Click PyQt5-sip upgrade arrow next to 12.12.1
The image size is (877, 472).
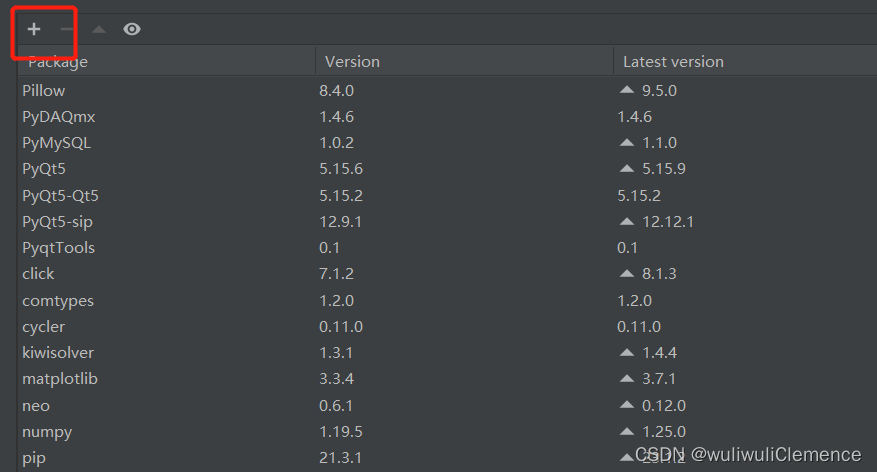[x=627, y=221]
